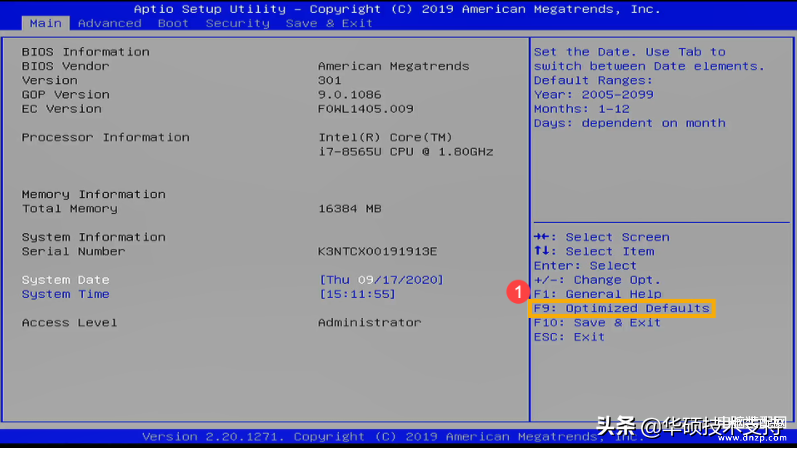Screen dimensions: 797x451
Task: Click the Select Screen arrows hint
Action: point(602,237)
